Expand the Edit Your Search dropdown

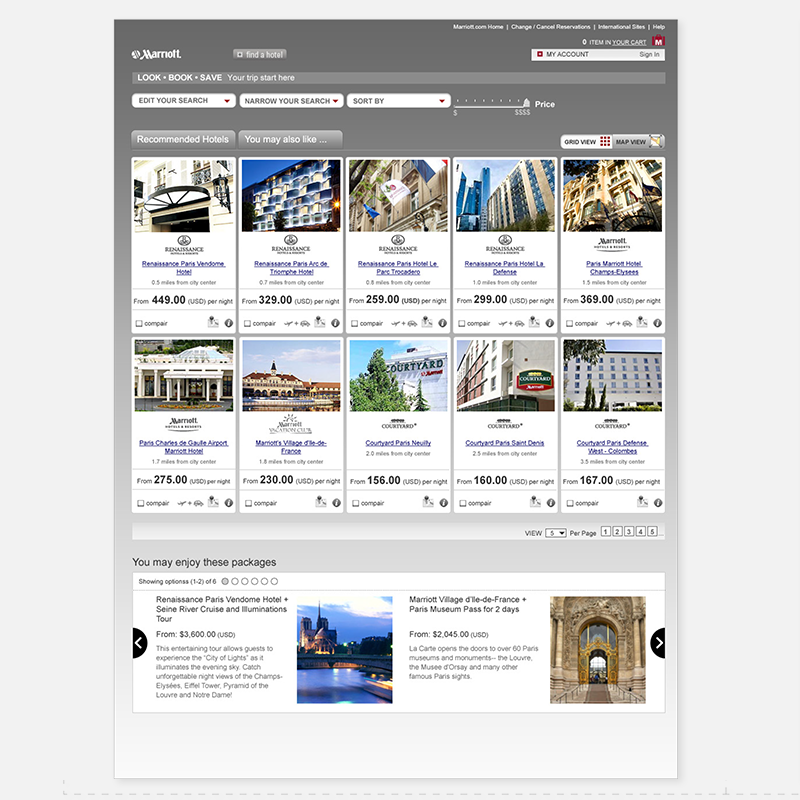tap(184, 101)
